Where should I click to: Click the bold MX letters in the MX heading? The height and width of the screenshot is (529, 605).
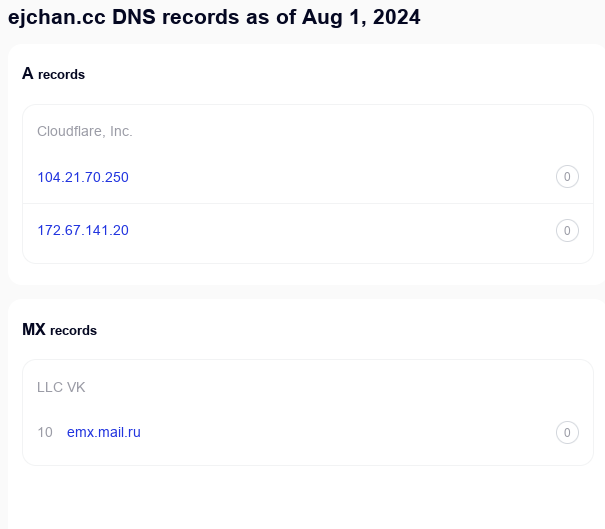click(34, 329)
